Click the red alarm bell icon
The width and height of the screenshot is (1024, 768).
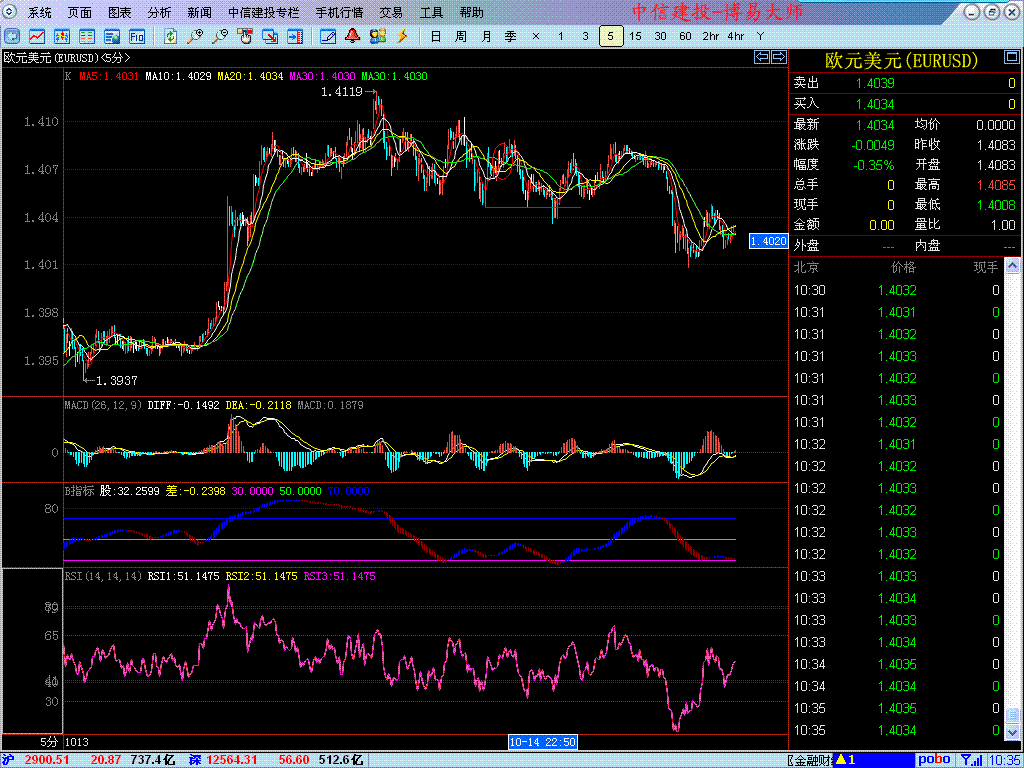click(x=352, y=37)
